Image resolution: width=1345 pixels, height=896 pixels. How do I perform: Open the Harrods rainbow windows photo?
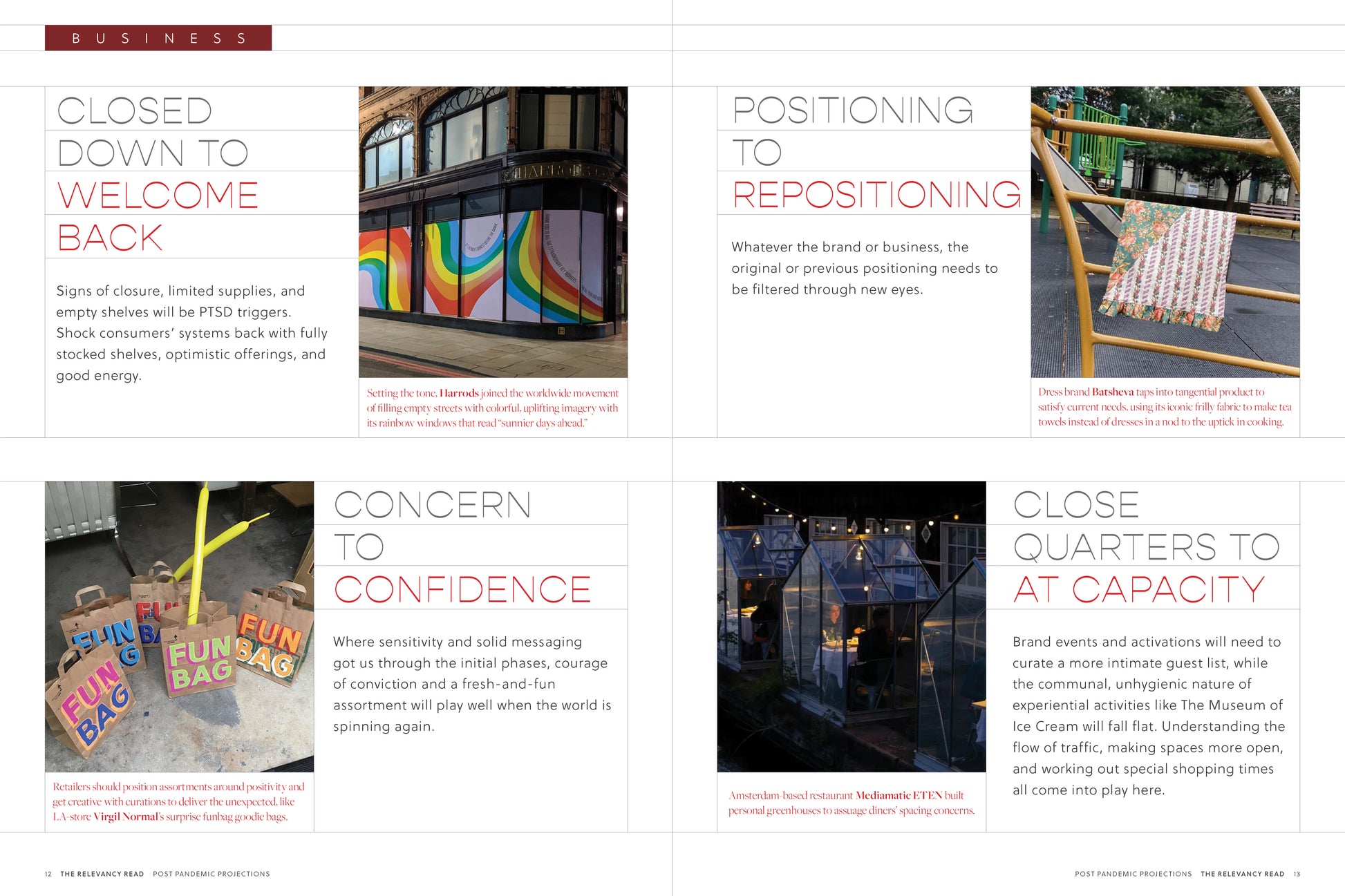coord(493,231)
